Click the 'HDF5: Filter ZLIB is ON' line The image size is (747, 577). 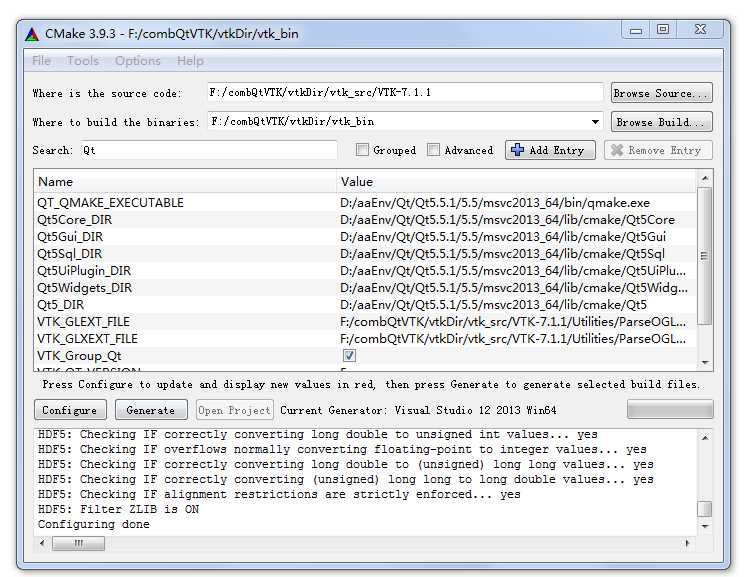(119, 509)
